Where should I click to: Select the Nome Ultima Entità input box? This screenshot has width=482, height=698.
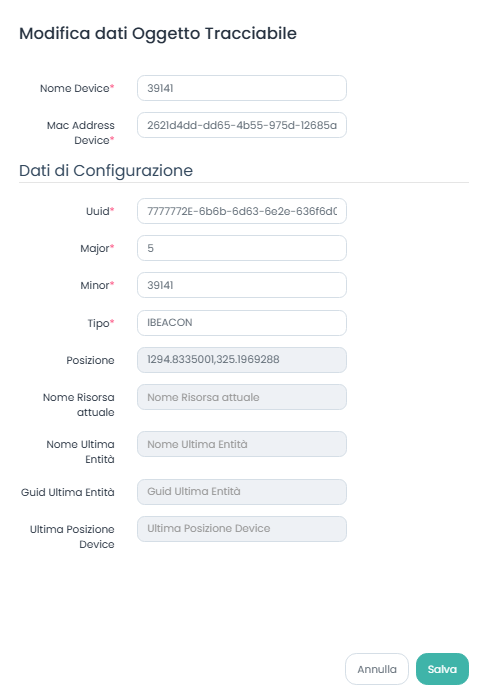pos(242,444)
